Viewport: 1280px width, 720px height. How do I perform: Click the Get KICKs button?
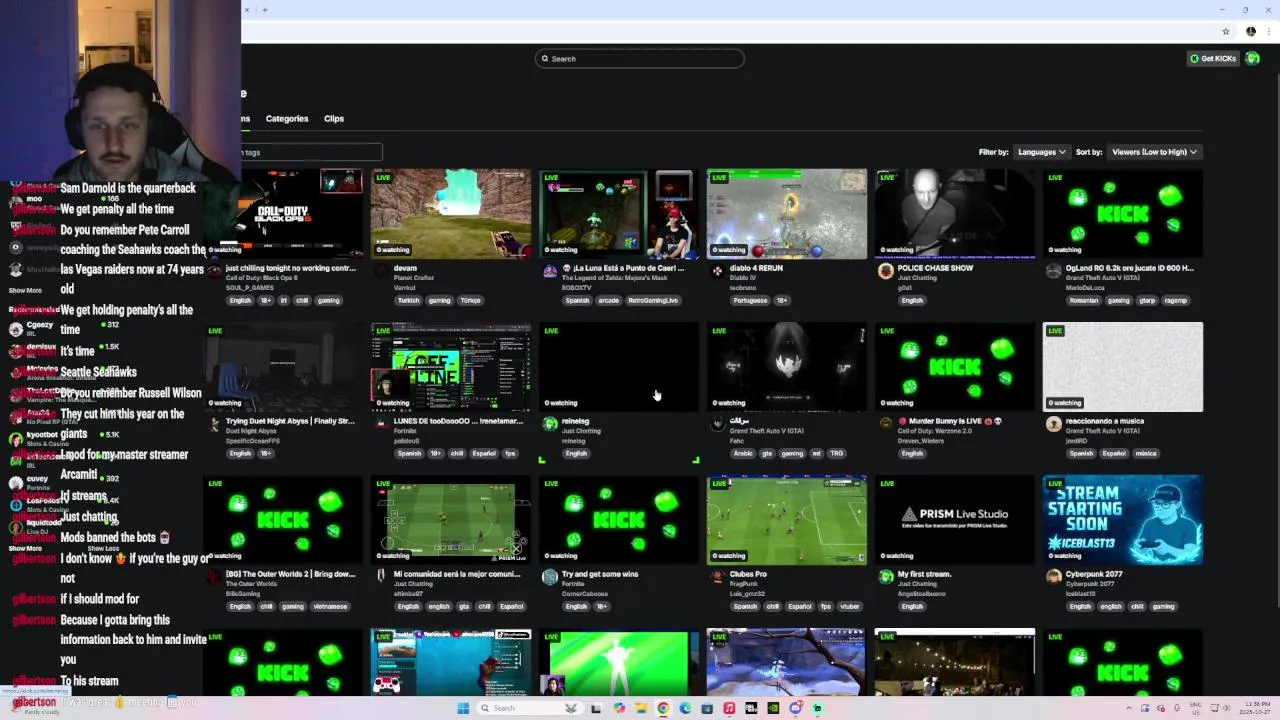(1213, 58)
